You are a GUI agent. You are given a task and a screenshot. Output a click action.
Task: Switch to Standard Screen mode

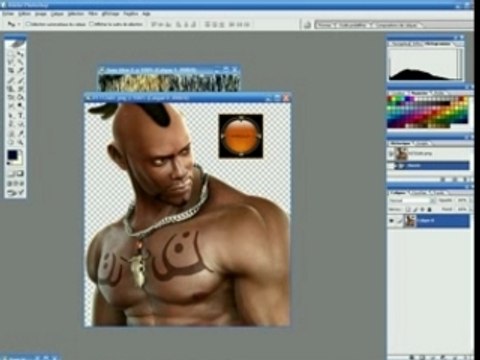click(10, 184)
